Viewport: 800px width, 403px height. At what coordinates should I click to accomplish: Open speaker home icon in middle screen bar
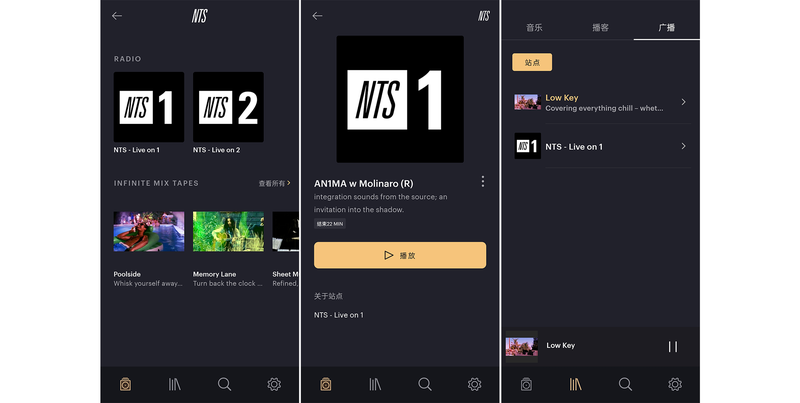click(326, 384)
